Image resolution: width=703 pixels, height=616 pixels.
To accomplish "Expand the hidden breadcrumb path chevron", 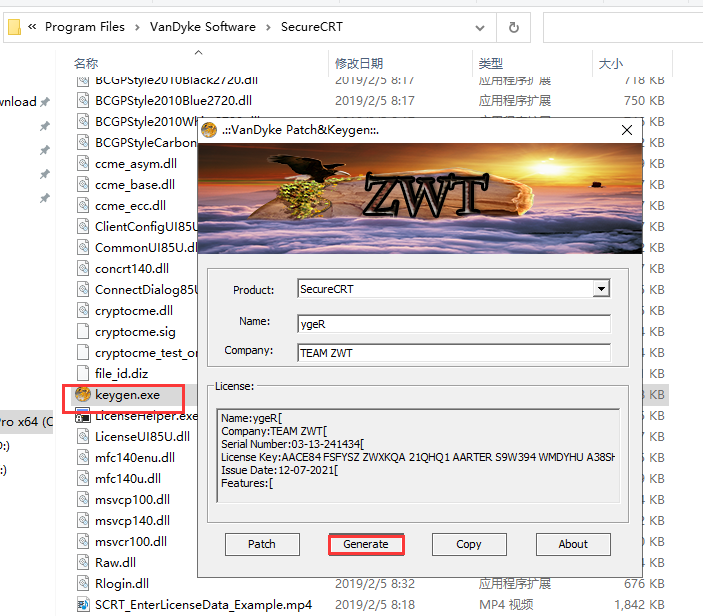I will 33,28.
